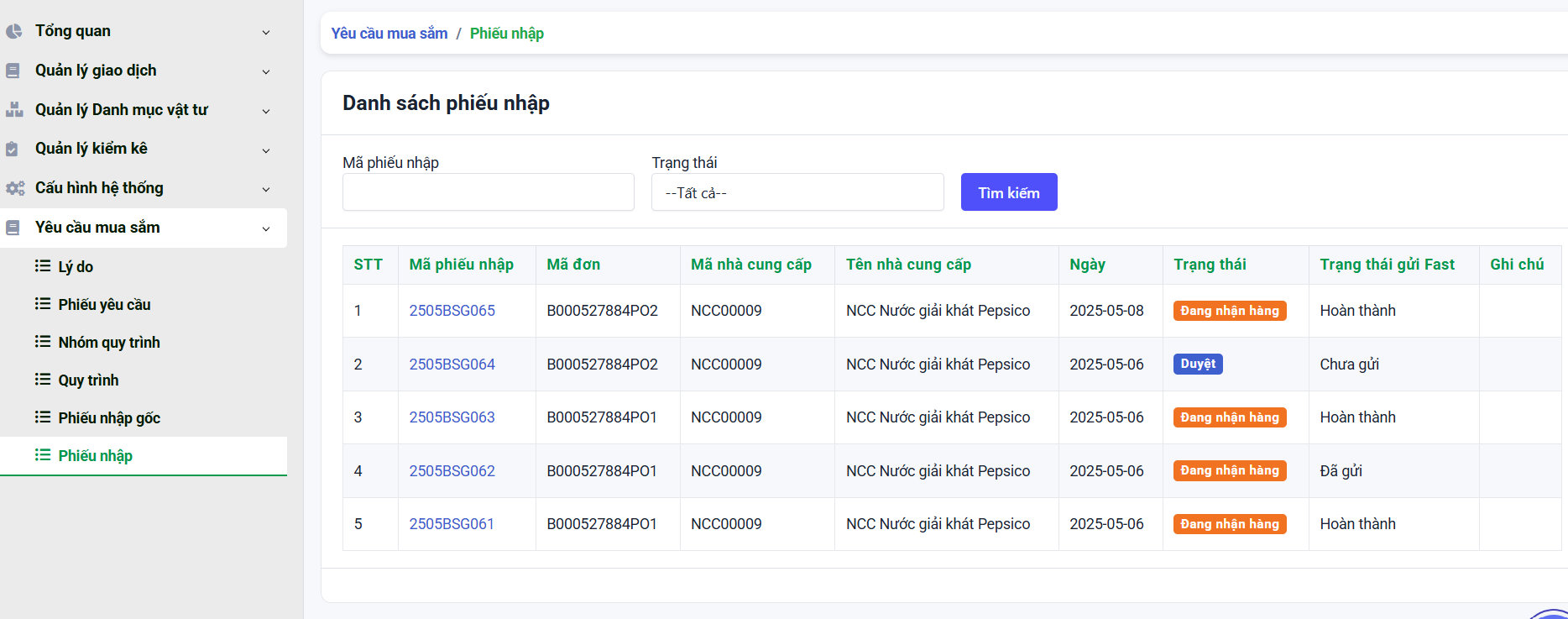Collapse the Yêu cầu mua sắm chevron
Image resolution: width=1568 pixels, height=619 pixels.
point(266,228)
